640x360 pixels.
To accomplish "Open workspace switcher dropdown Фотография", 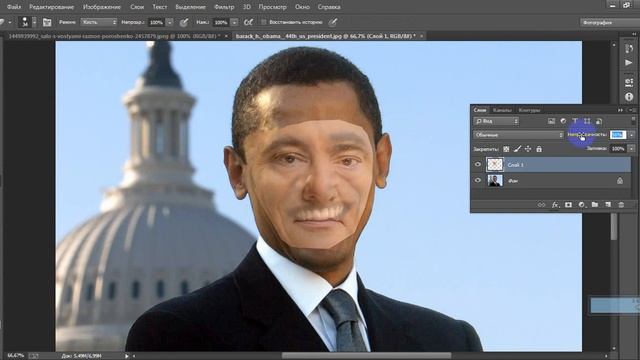I will [x=609, y=22].
